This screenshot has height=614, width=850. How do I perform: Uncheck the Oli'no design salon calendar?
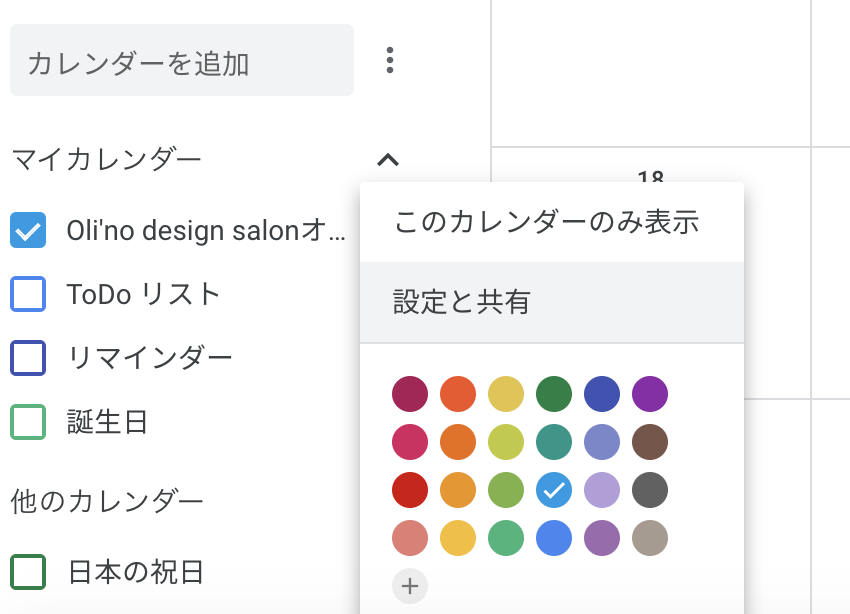coord(28,230)
